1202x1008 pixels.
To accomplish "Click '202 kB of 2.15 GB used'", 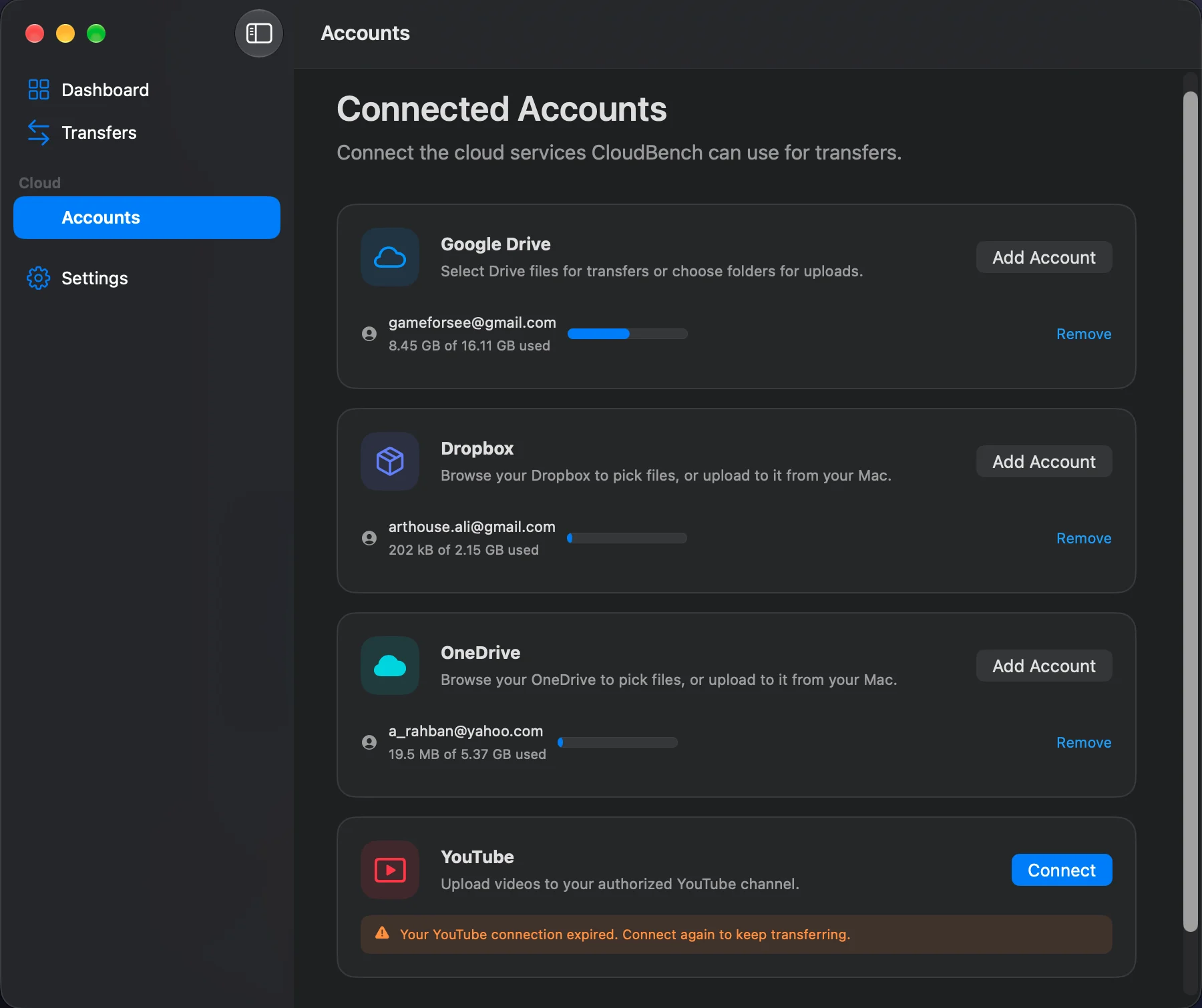I will tap(463, 550).
